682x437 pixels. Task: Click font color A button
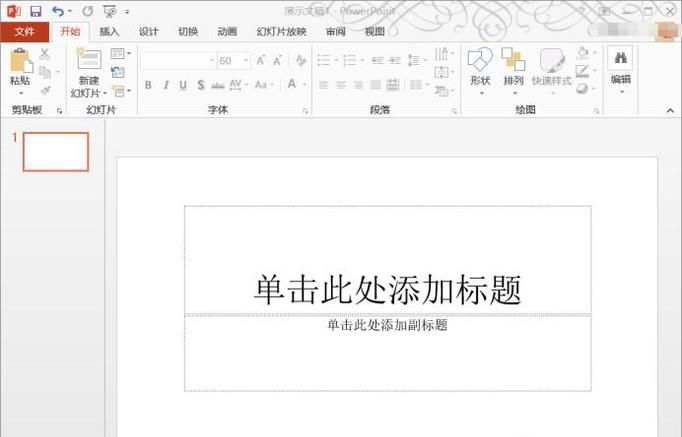292,84
